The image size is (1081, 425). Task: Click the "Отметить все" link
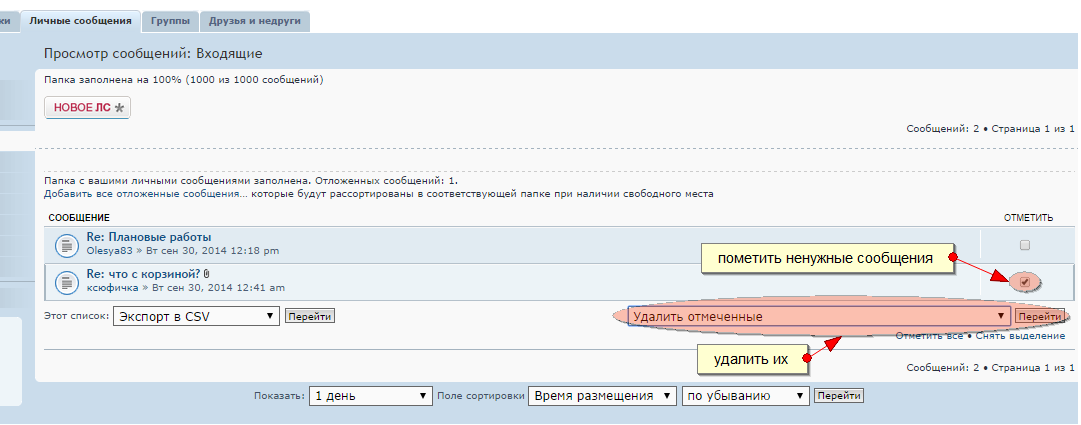(x=930, y=336)
